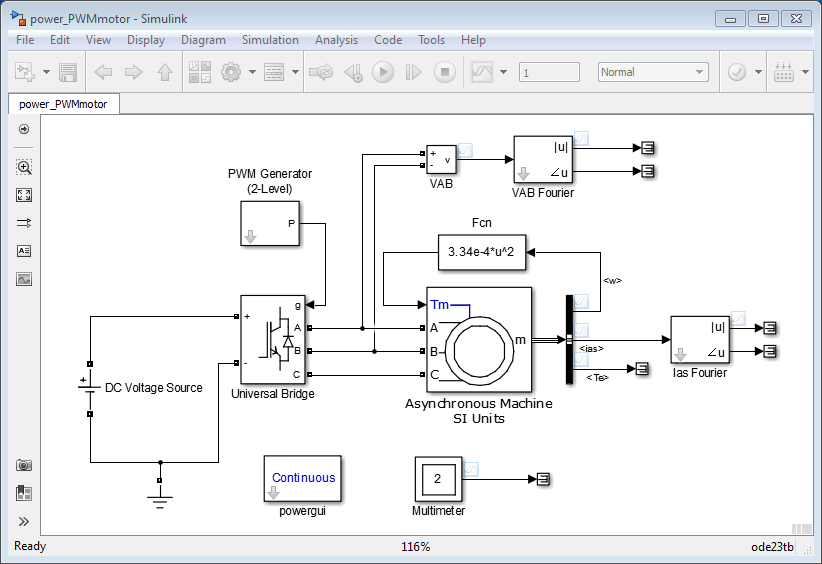This screenshot has width=822, height=564.
Task: Click the simulation stop time field
Action: coord(549,72)
